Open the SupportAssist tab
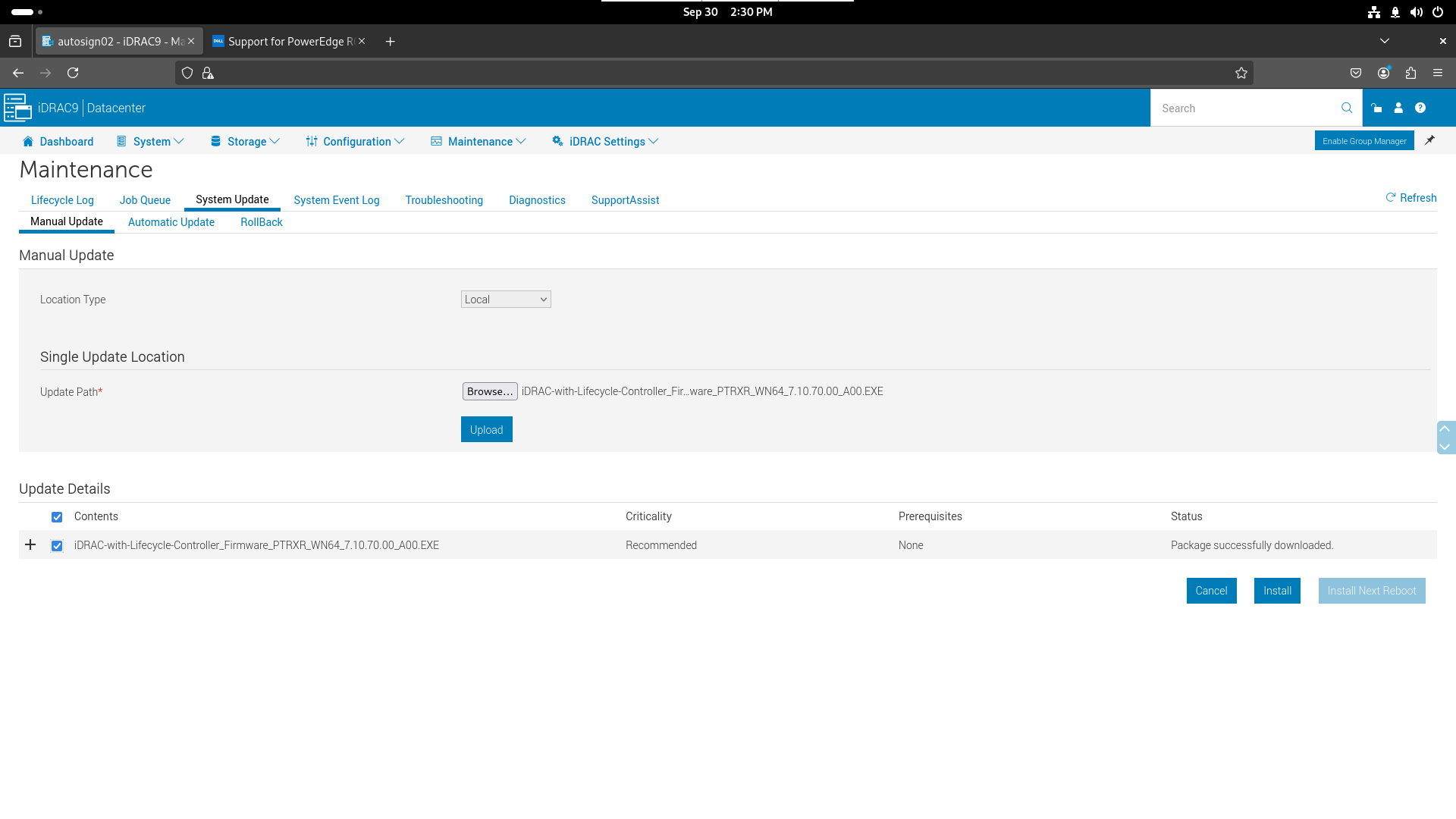Image resolution: width=1456 pixels, height=819 pixels. [x=626, y=200]
